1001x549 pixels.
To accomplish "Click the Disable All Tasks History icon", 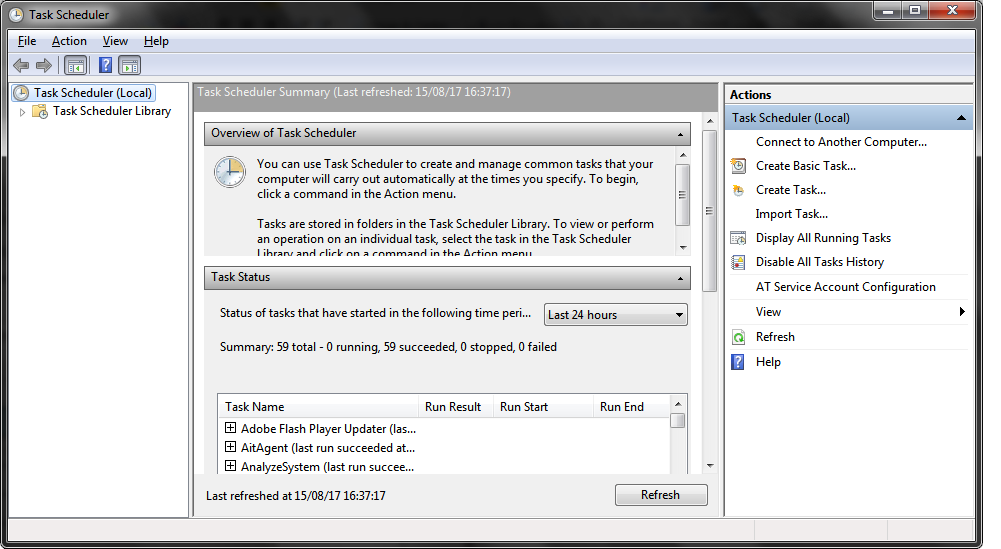I will point(739,262).
